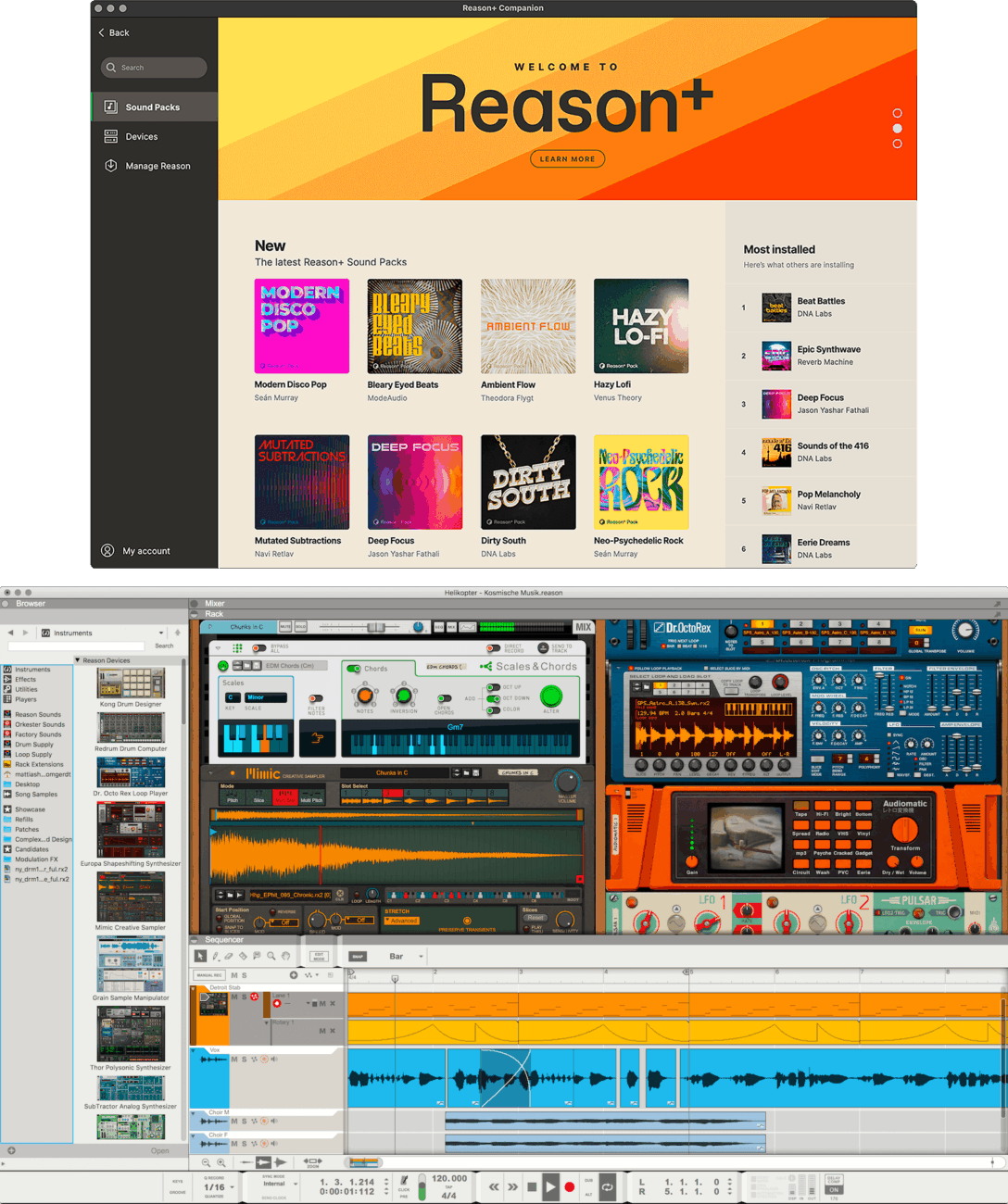Open the Stretch Advanced dropdown in Mimic

tap(403, 921)
